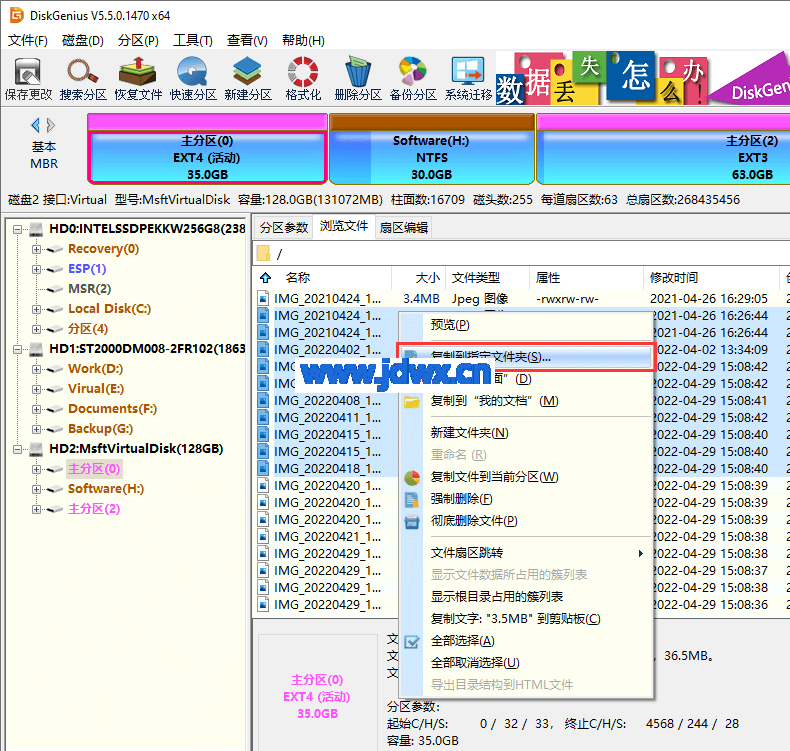This screenshot has width=790, height=751.
Task: Open the 磁盘(D) menu
Action: pyautogui.click(x=83, y=40)
